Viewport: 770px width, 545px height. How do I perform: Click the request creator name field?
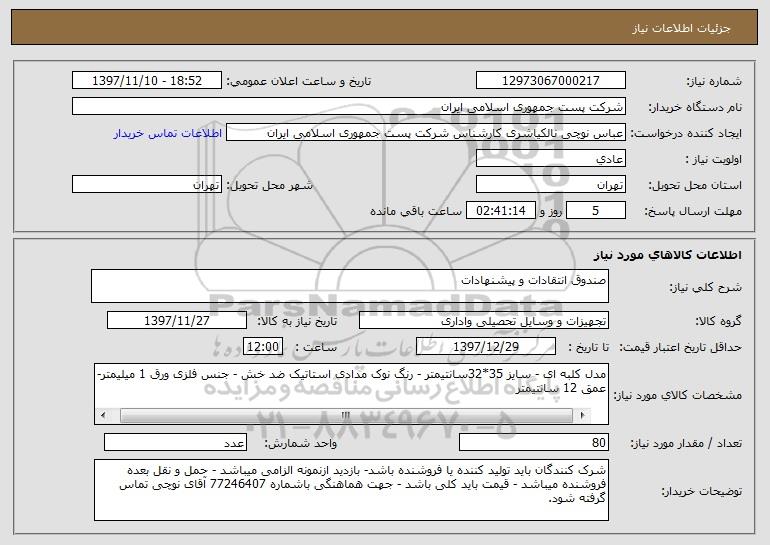(x=426, y=133)
